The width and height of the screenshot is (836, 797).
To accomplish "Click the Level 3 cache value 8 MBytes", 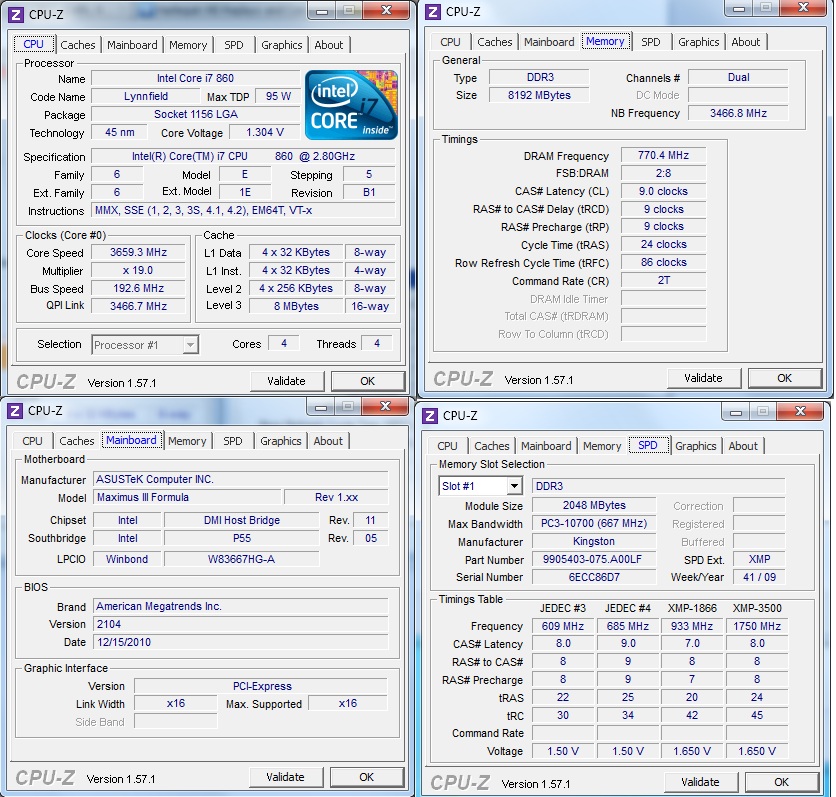I will pyautogui.click(x=296, y=306).
